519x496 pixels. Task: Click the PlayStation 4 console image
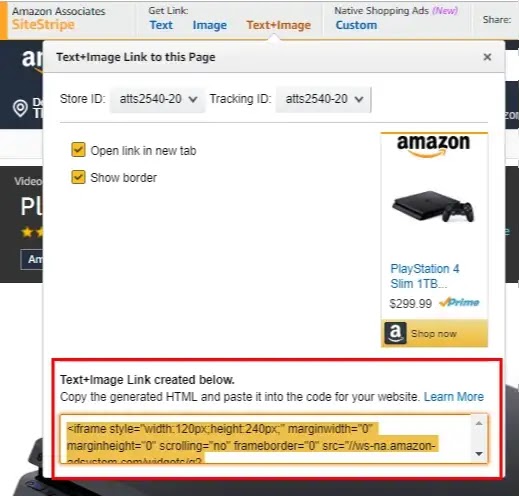tap(433, 206)
